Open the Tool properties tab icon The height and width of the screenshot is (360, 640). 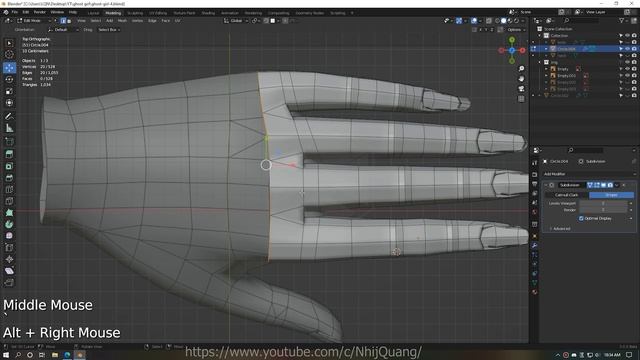(534, 162)
